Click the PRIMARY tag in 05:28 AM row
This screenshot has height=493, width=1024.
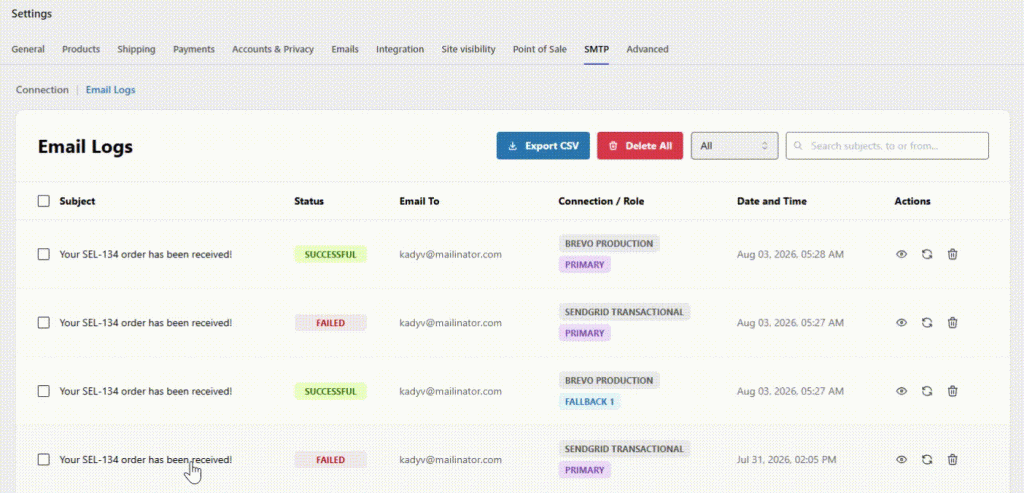pos(584,264)
